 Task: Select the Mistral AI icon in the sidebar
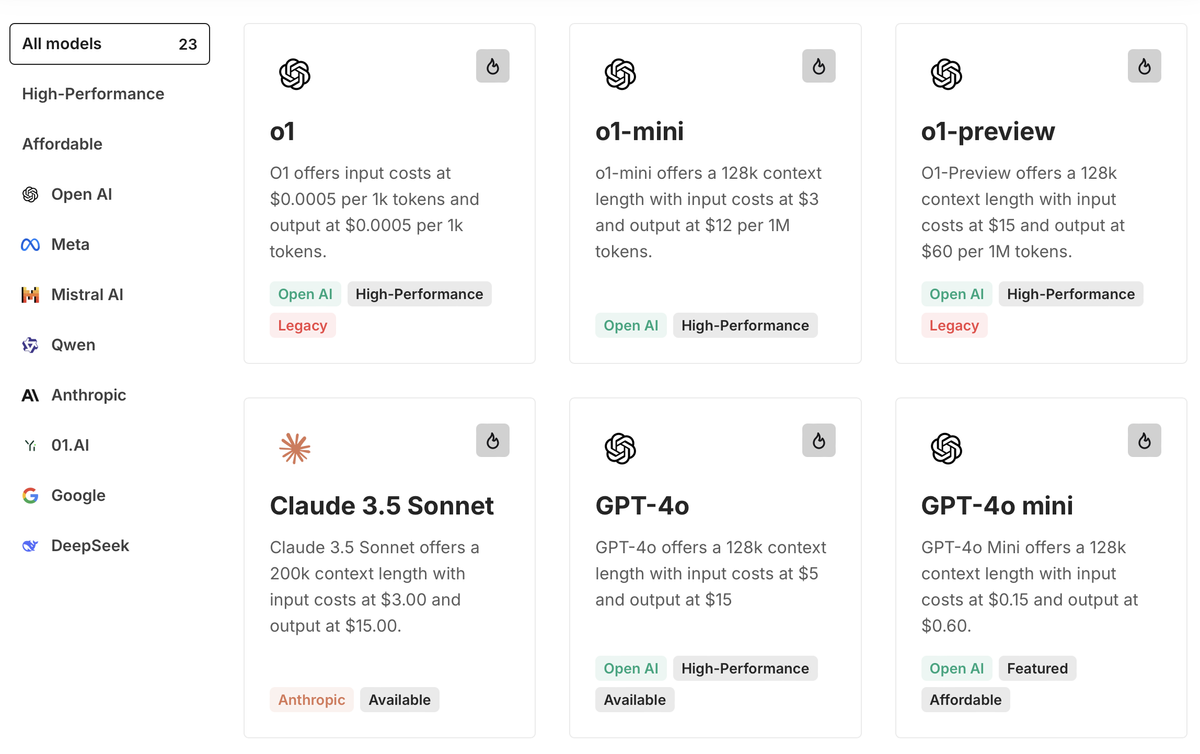tap(30, 294)
